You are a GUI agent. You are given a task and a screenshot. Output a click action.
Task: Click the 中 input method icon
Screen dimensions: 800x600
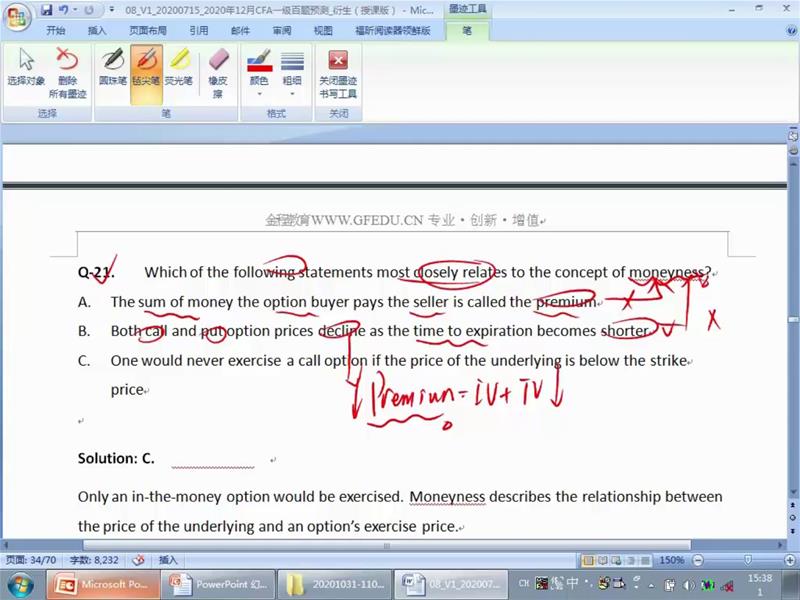[x=572, y=583]
